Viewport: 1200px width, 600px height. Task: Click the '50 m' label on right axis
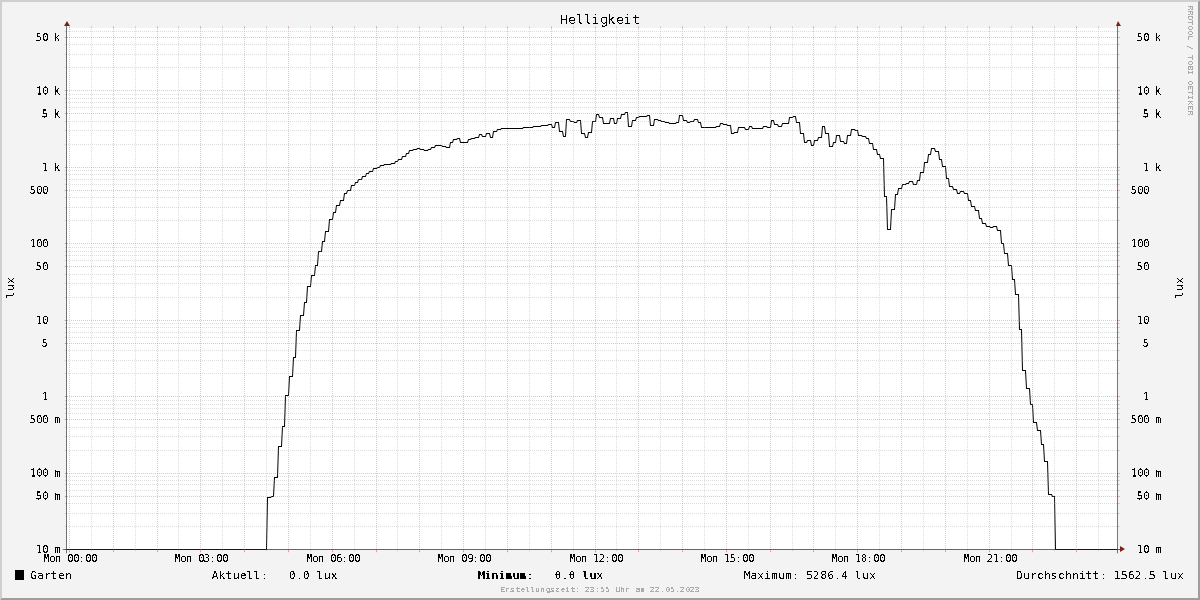point(1148,497)
